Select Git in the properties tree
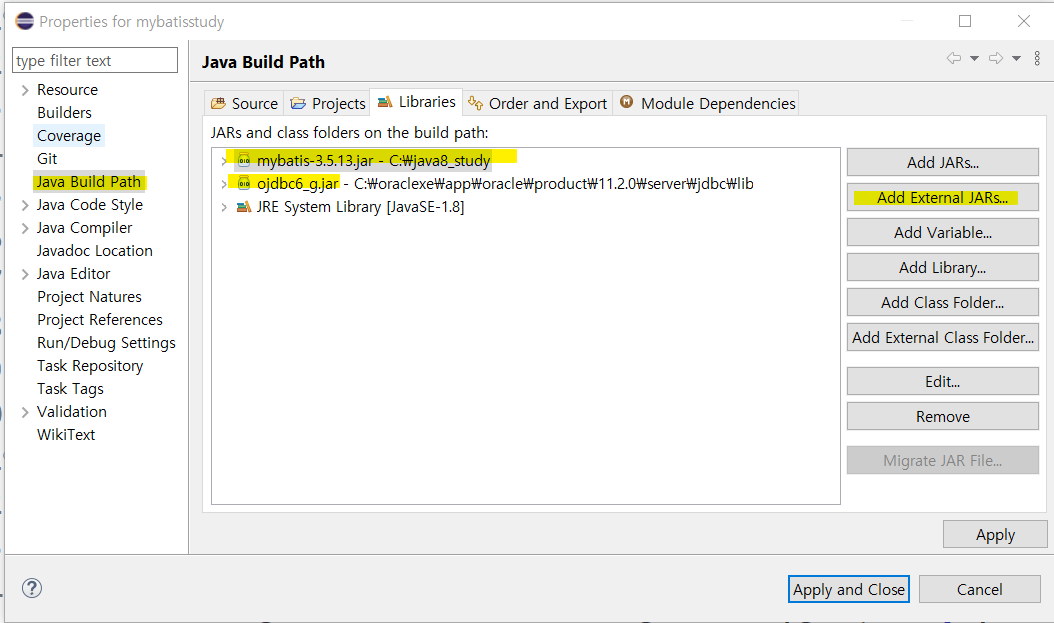 coord(47,159)
